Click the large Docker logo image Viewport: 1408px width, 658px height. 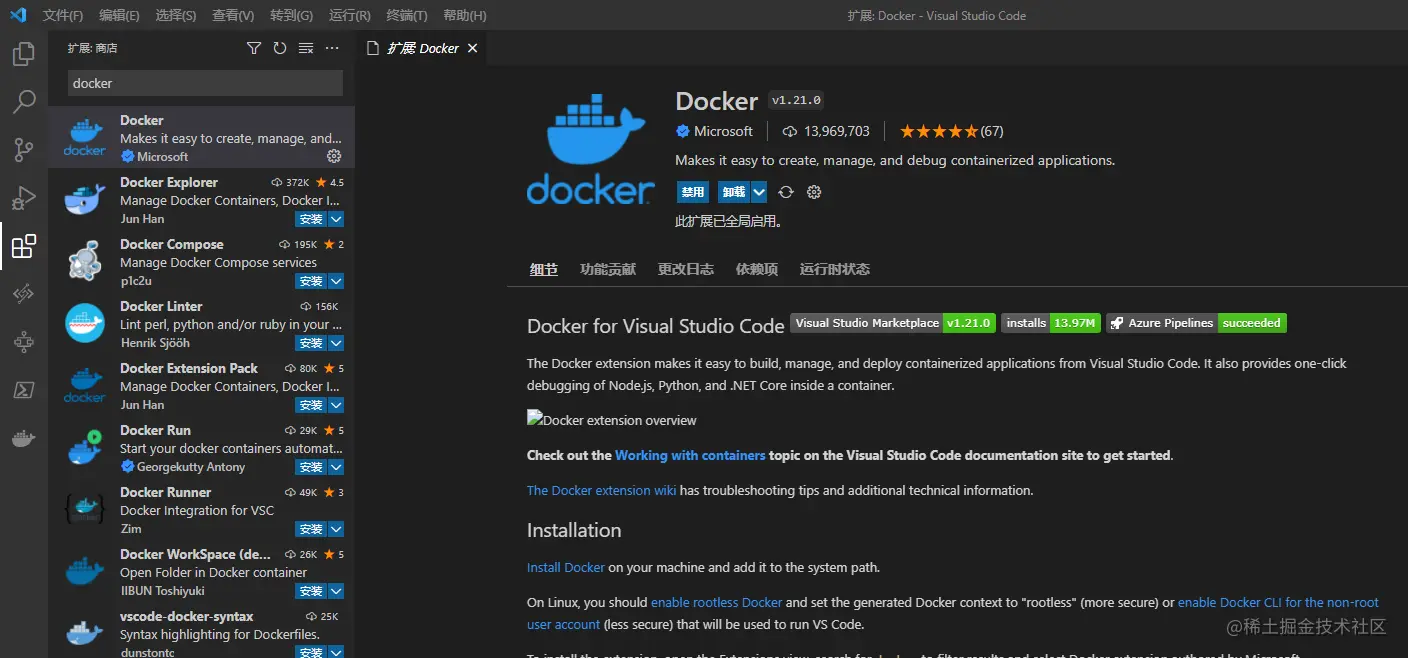click(x=590, y=149)
